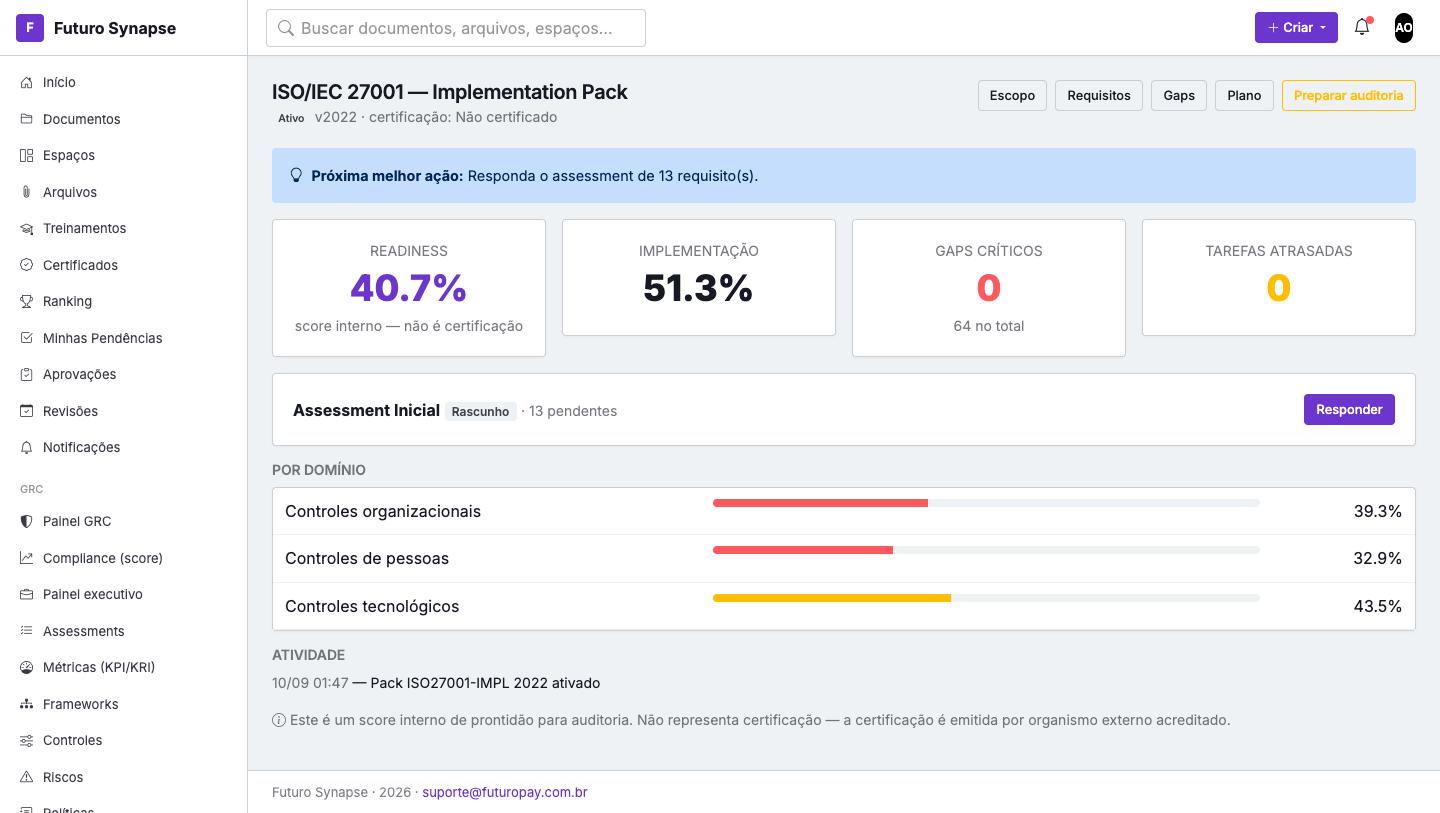Click the Documentos folder icon

tap(27, 119)
